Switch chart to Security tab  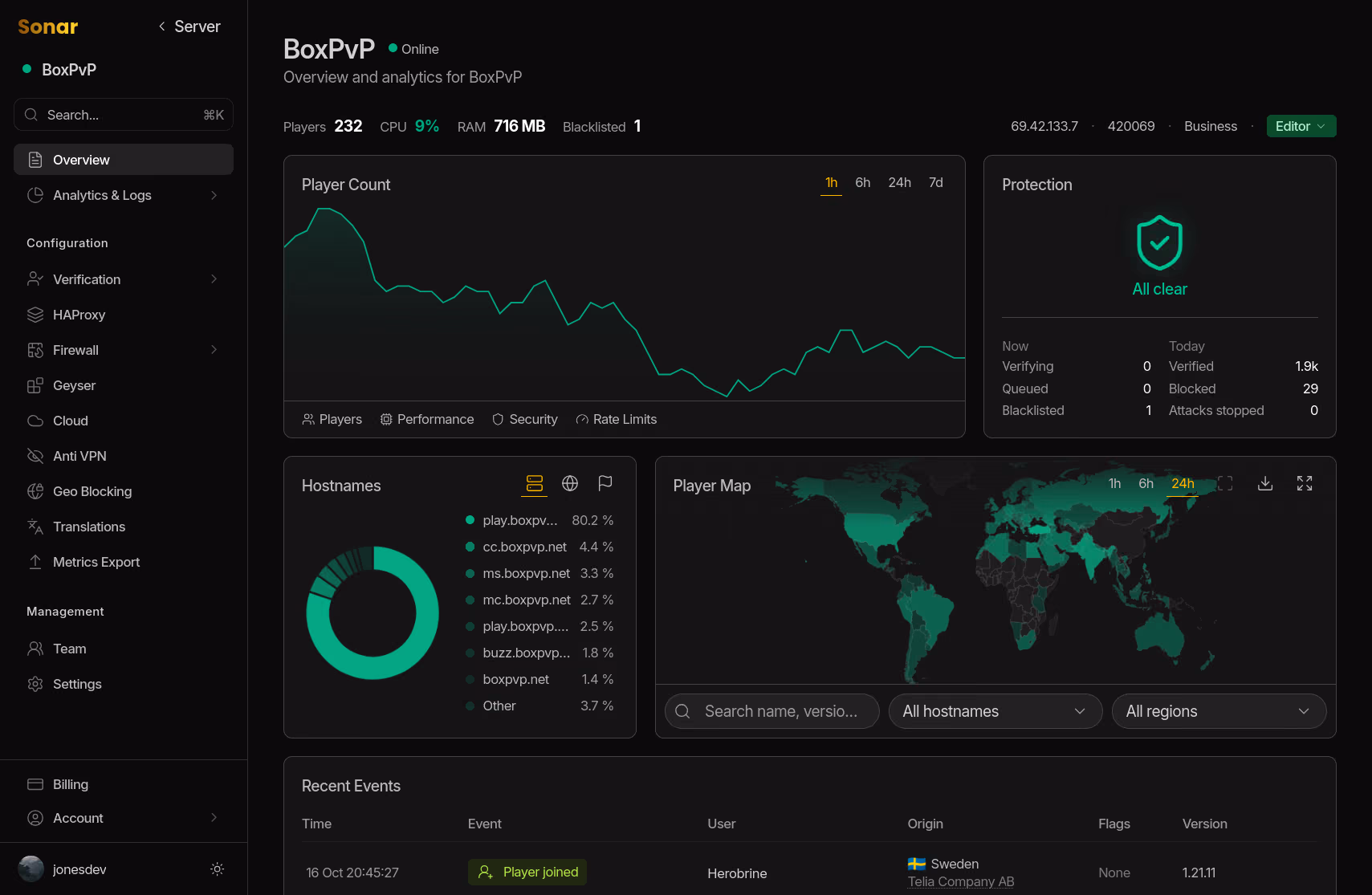(x=525, y=419)
